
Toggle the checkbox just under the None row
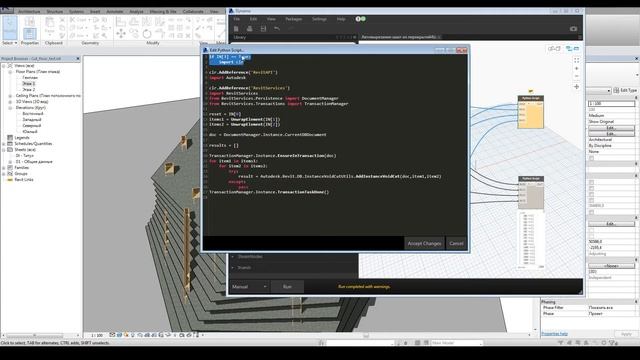(591, 158)
